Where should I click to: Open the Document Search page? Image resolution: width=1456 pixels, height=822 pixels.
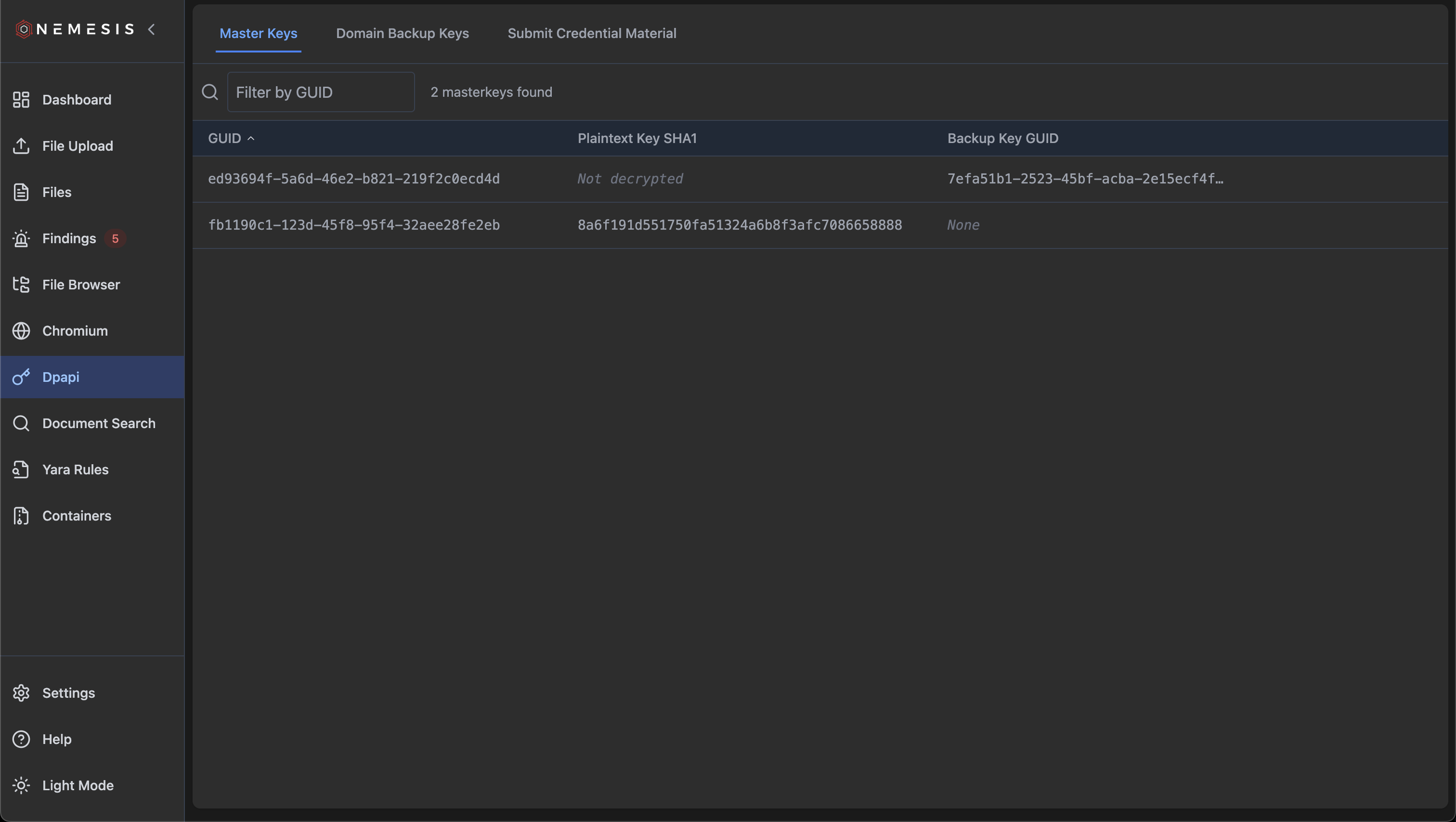pos(98,423)
